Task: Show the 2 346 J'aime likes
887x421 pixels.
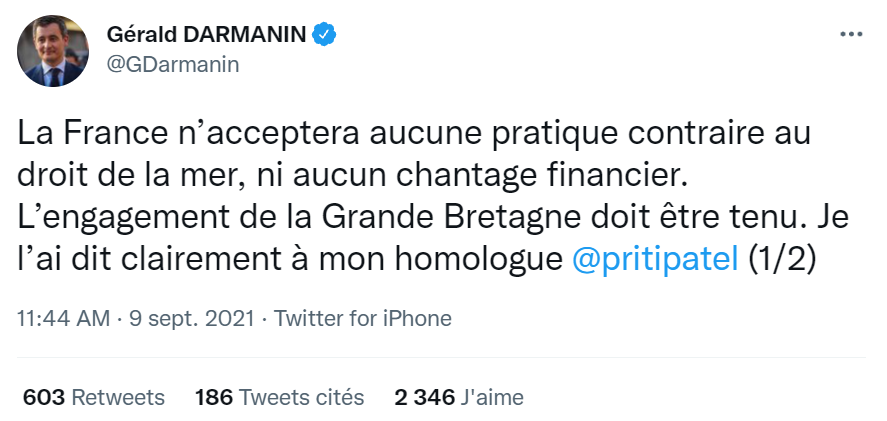Action: tap(459, 397)
